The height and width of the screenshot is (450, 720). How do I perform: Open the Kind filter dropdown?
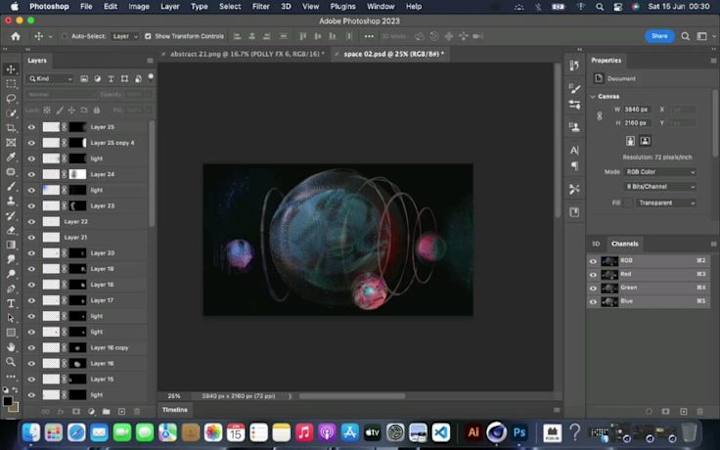click(x=51, y=79)
